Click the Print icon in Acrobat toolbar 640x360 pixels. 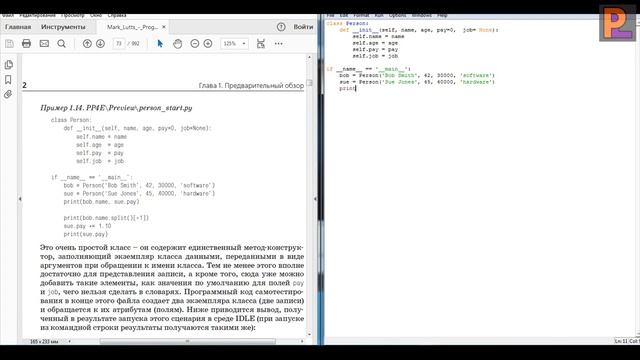tap(27, 43)
